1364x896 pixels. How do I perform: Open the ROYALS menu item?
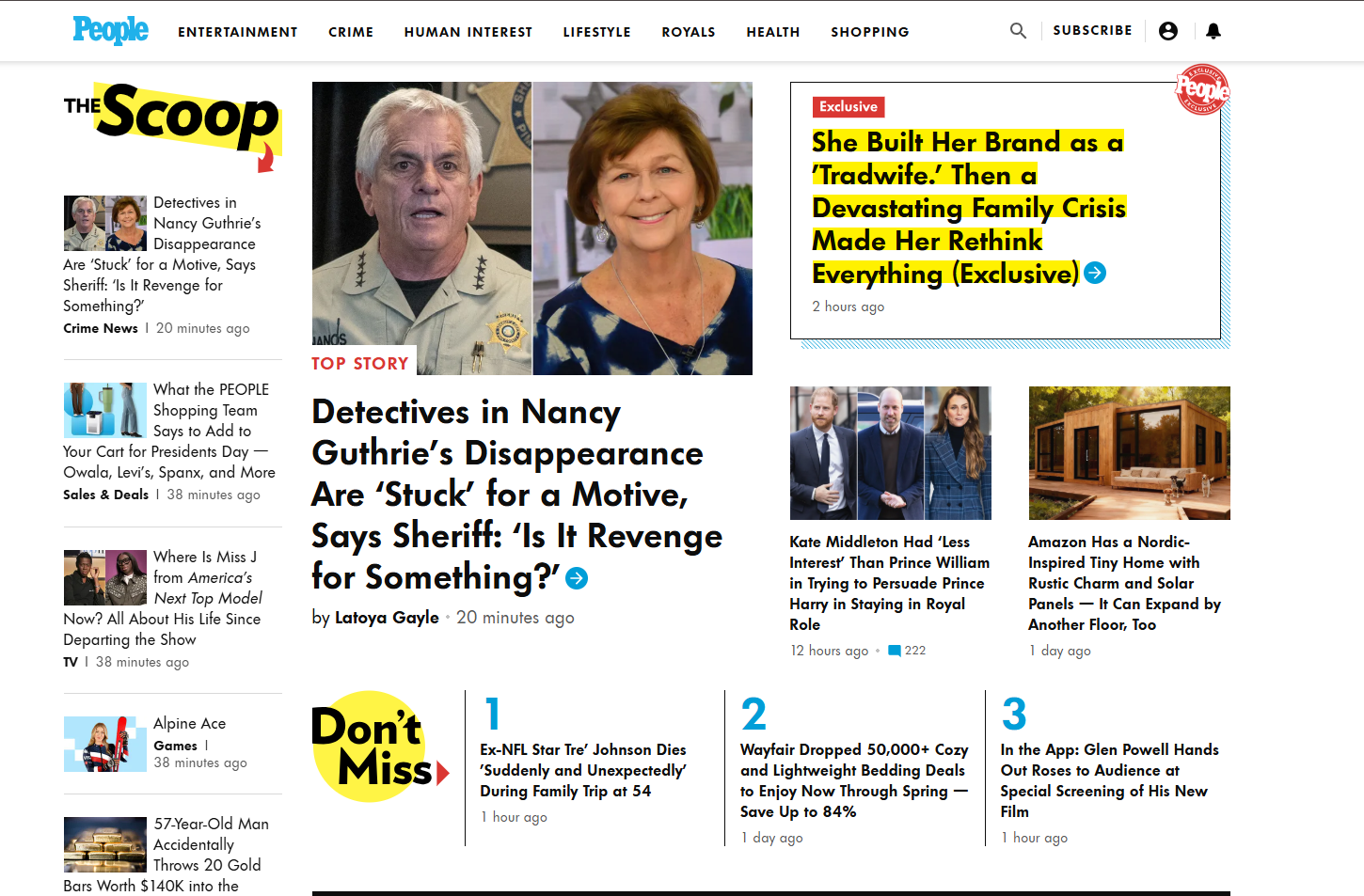click(688, 32)
